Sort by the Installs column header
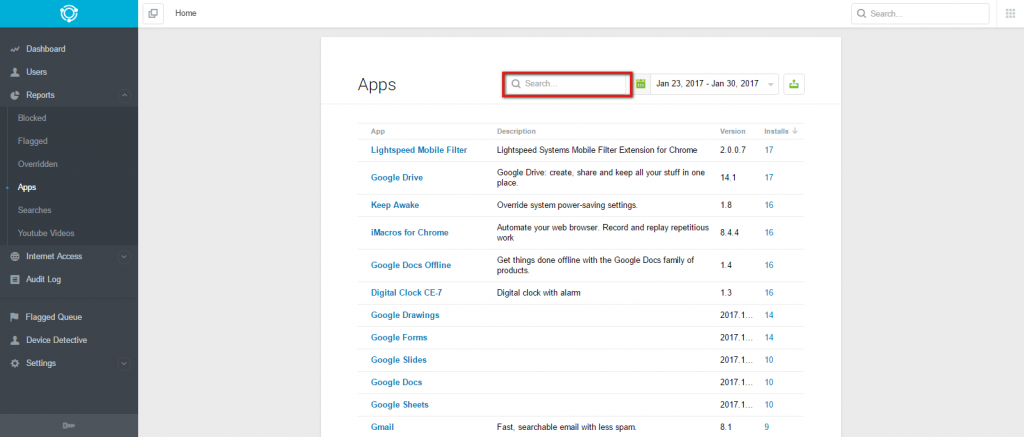 point(776,131)
